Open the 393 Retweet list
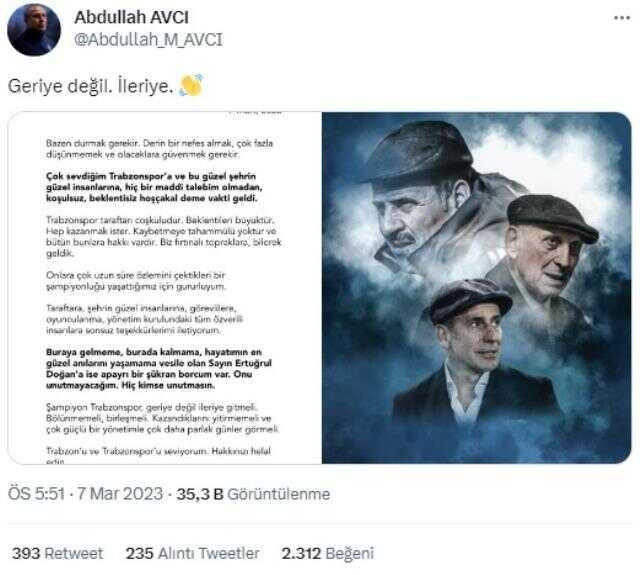 click(58, 553)
